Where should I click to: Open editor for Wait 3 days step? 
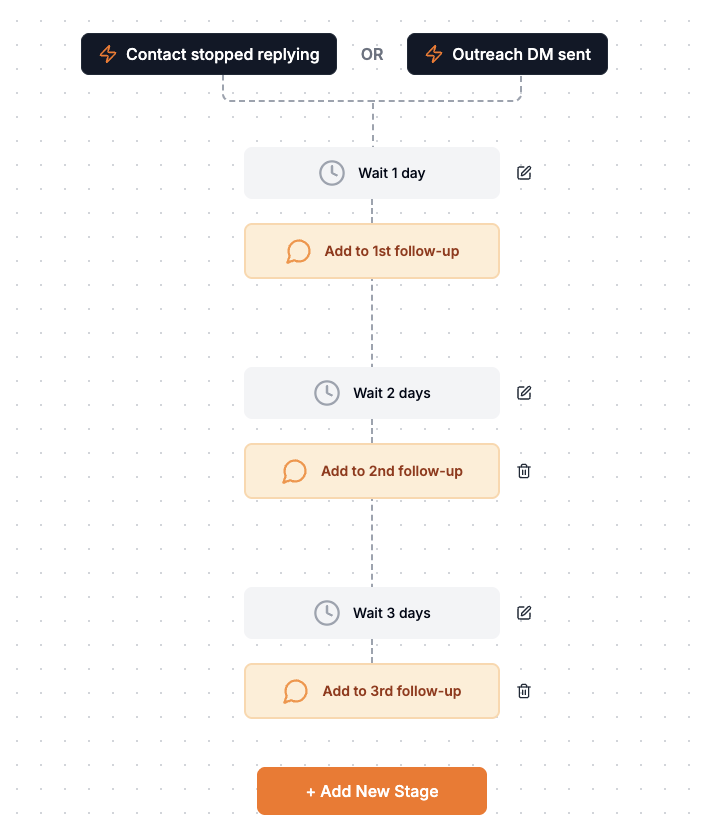point(524,613)
